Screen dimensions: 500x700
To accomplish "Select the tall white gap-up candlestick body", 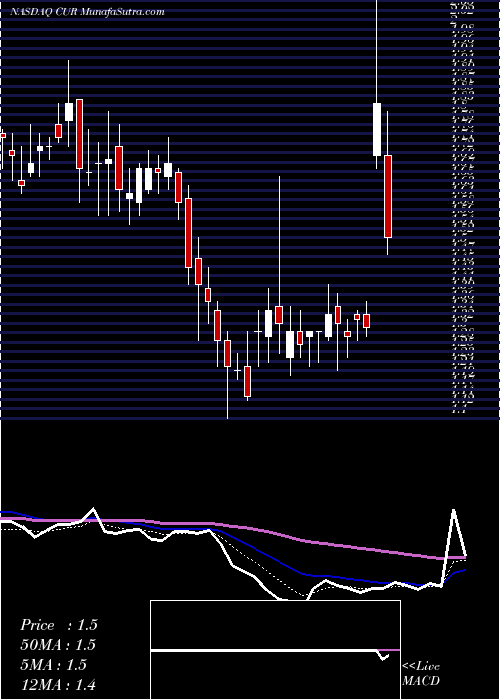I will (377, 129).
